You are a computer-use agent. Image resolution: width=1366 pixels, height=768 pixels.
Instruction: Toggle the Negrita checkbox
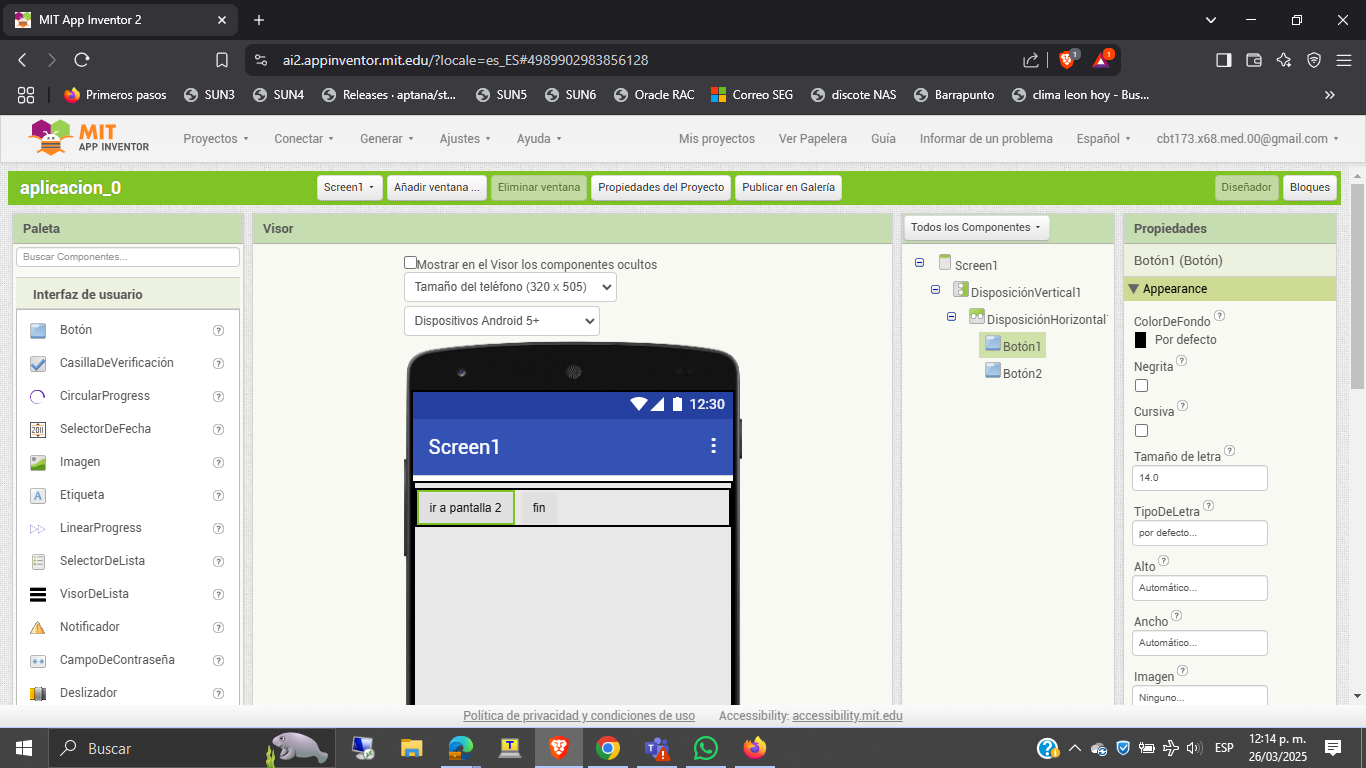pyautogui.click(x=1141, y=385)
